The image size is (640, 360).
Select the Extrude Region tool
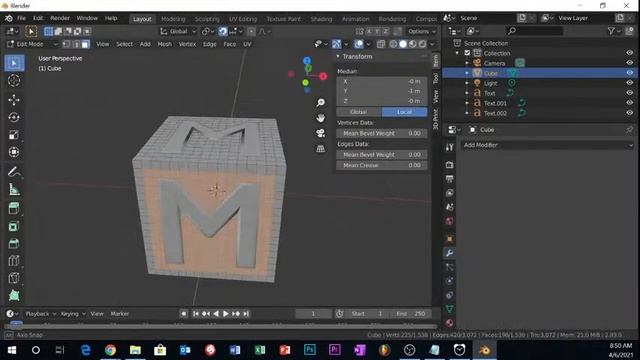[14, 208]
